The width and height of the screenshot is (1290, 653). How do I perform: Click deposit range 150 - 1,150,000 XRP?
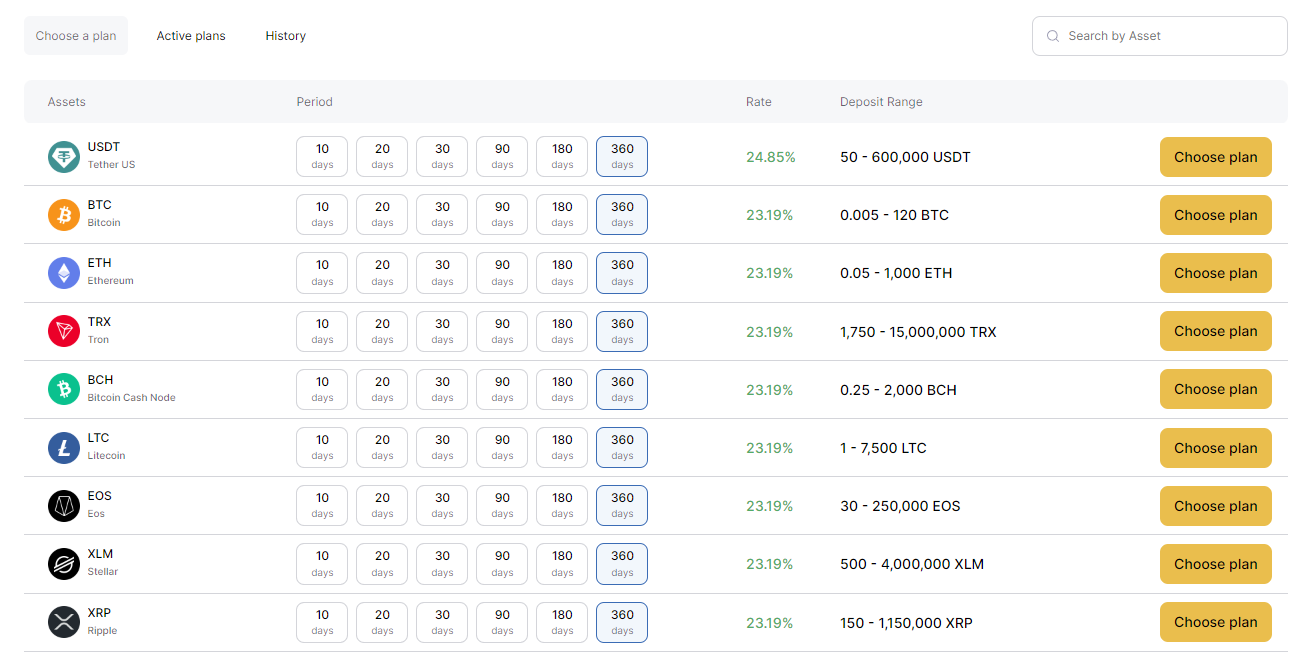point(906,623)
